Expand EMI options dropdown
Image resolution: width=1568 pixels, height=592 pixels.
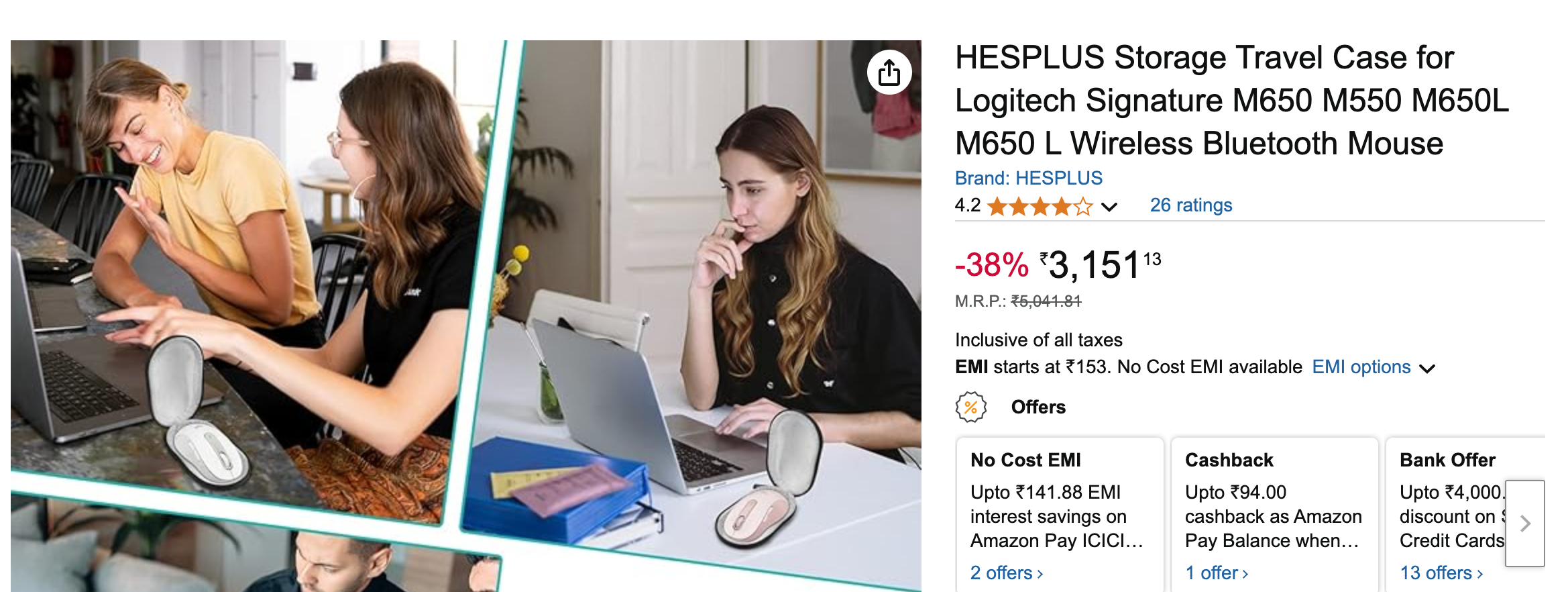pyautogui.click(x=1373, y=367)
